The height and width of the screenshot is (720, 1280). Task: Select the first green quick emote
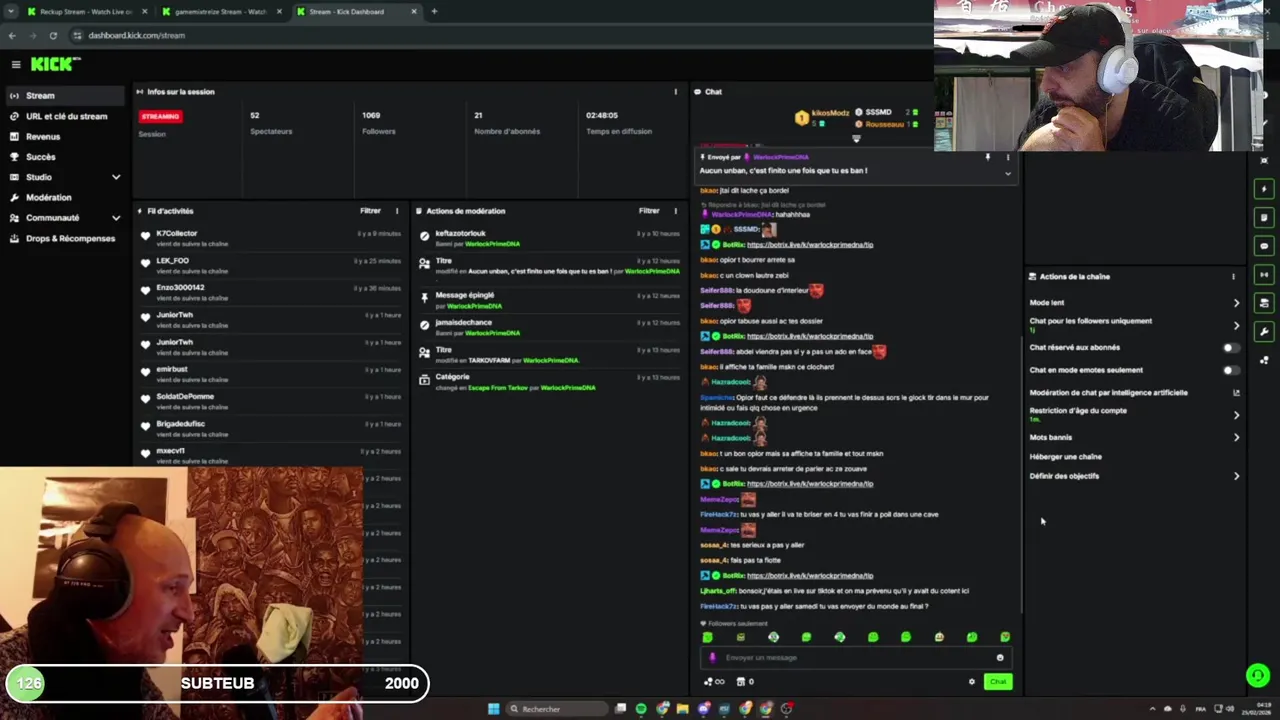[x=708, y=637]
